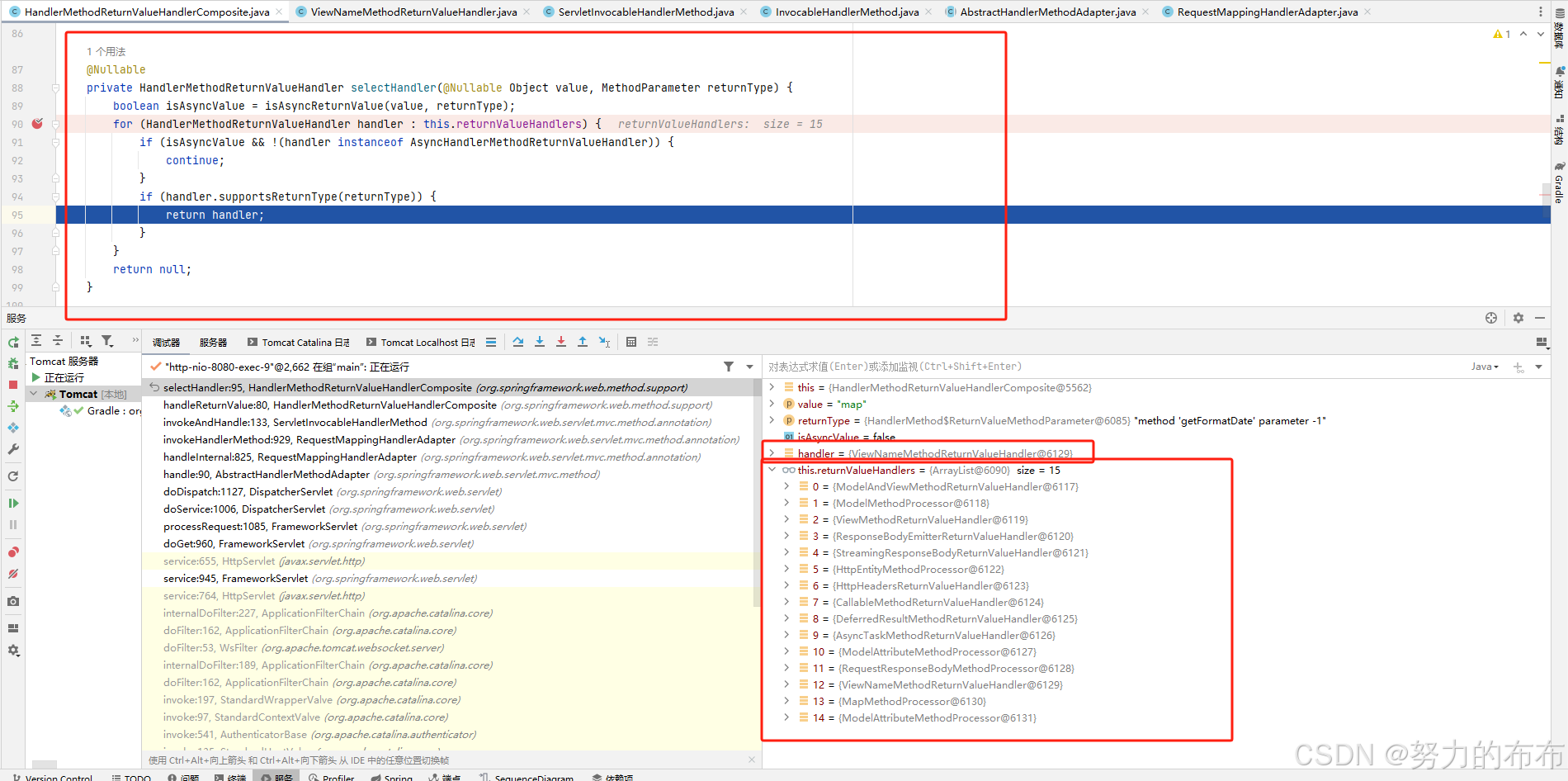Collapse all services in the services tree

[58, 340]
